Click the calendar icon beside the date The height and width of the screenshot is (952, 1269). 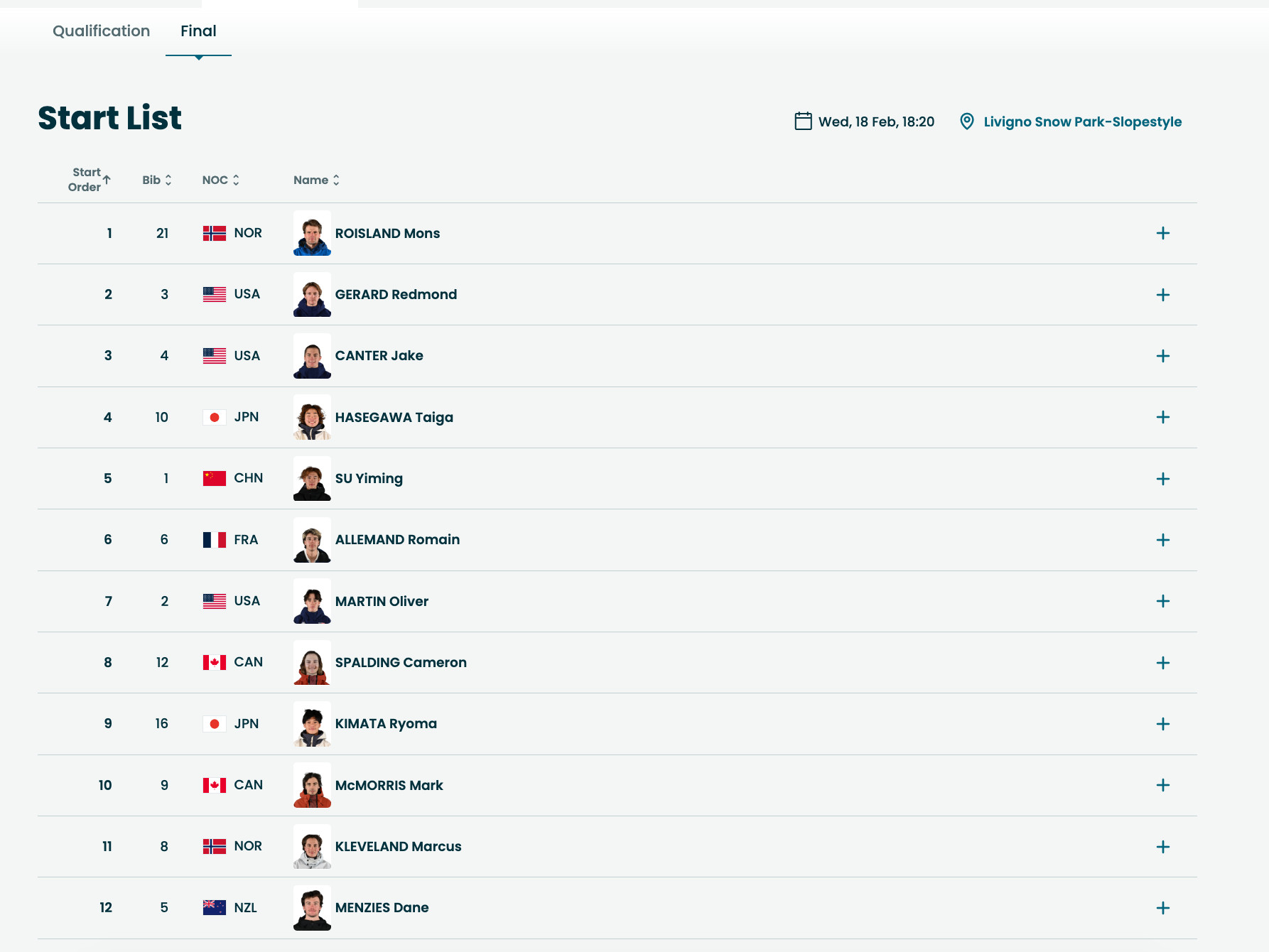point(803,121)
